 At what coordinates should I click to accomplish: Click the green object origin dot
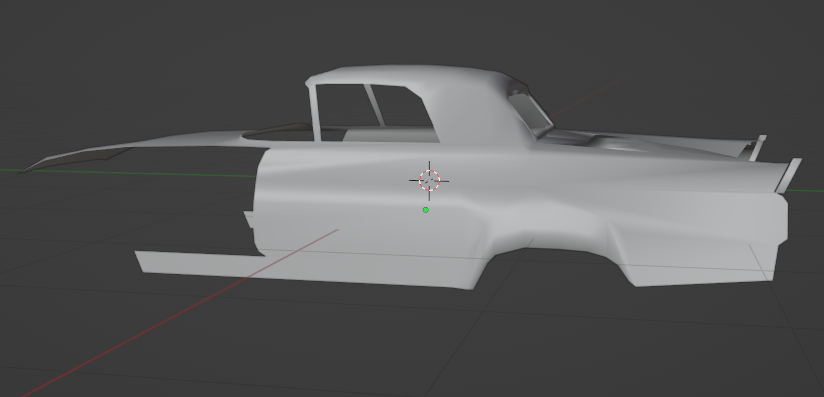coord(426,210)
